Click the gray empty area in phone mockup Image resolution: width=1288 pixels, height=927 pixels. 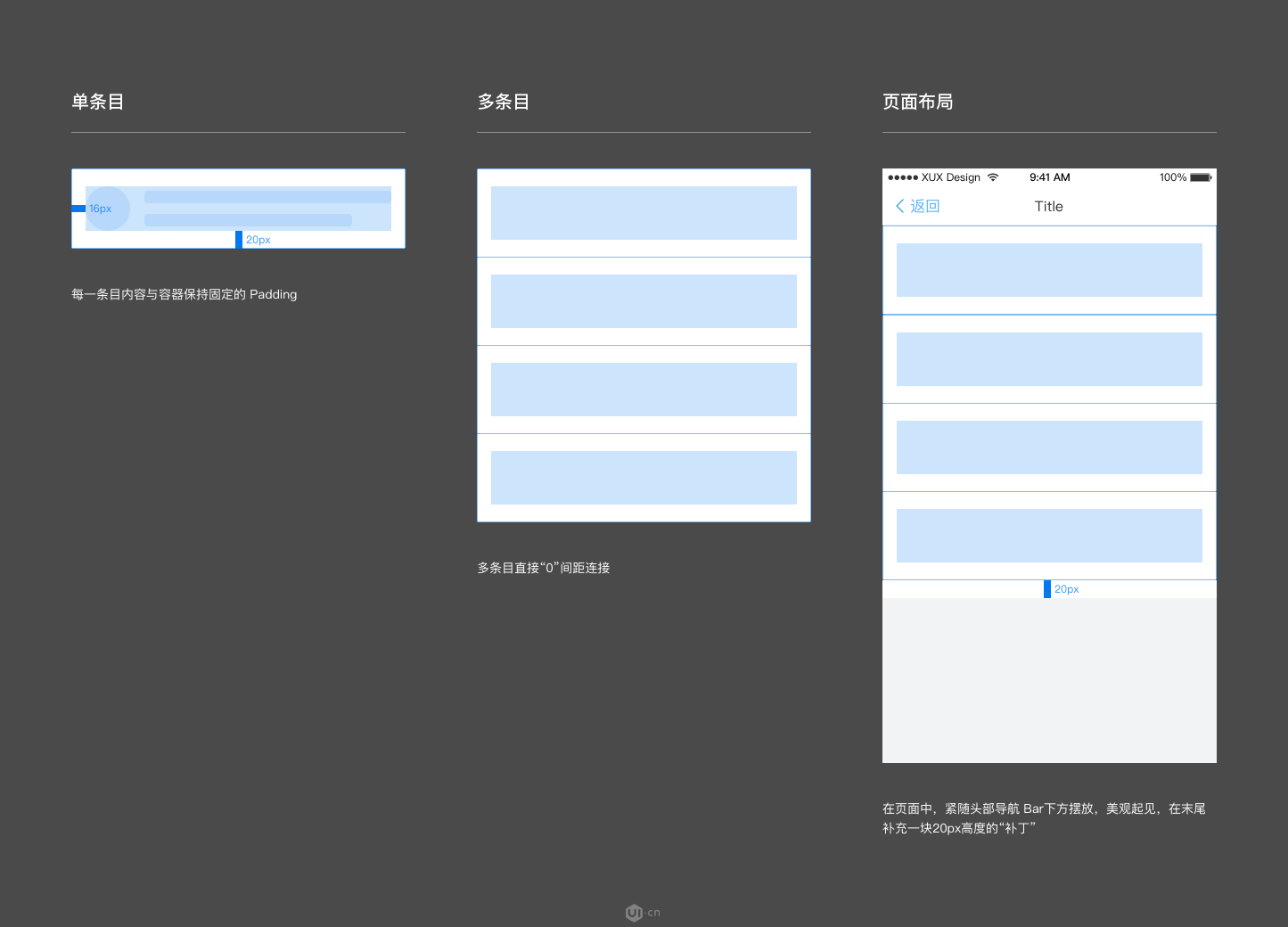tap(1049, 680)
